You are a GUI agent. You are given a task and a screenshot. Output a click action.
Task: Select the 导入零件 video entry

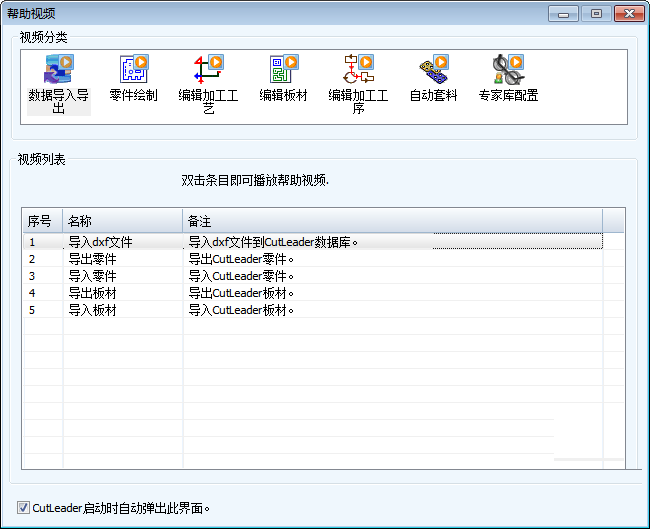[92, 276]
